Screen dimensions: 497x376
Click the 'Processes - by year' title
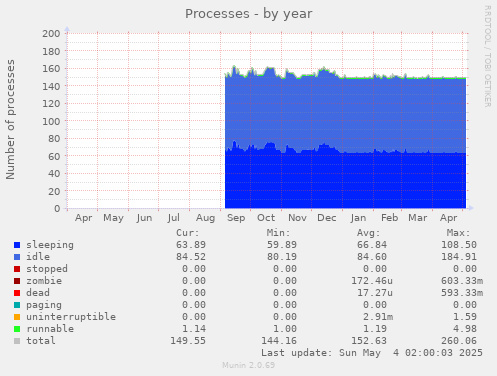(249, 14)
